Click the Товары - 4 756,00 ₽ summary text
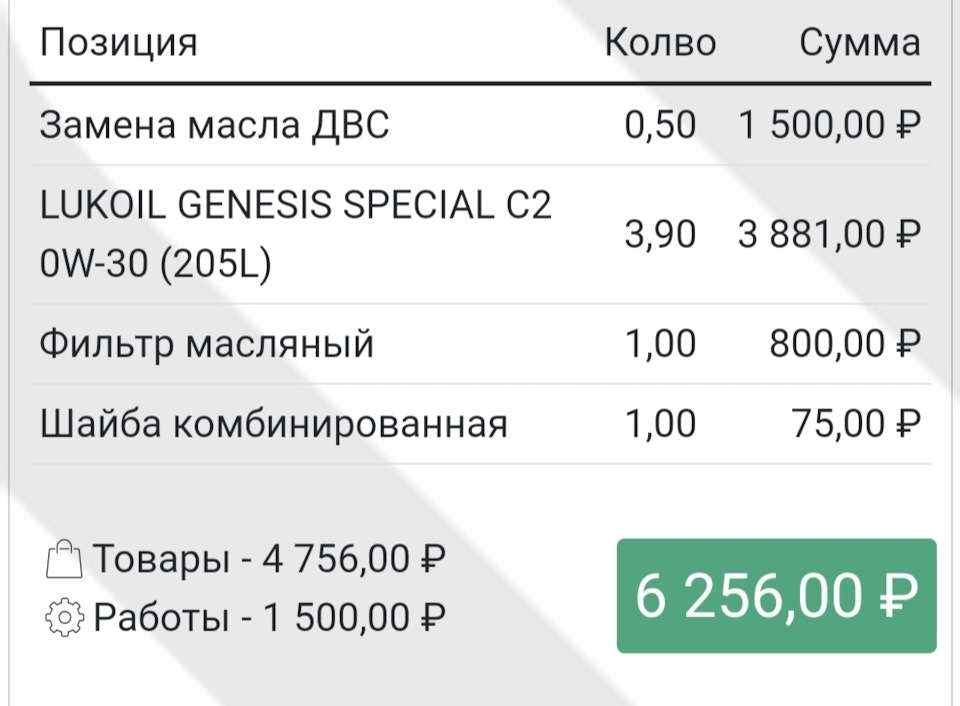Image resolution: width=960 pixels, height=706 pixels. coord(269,558)
